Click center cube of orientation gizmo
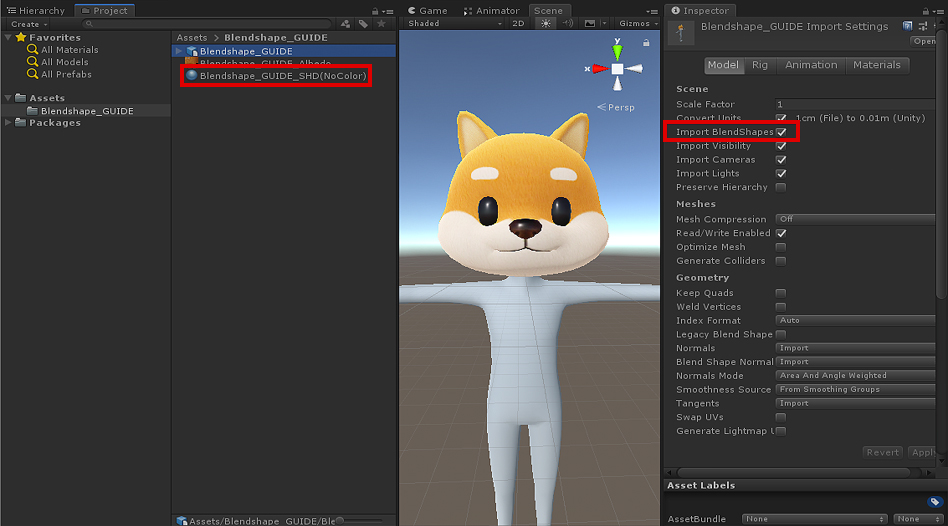Viewport: 948px width, 526px height. [617, 69]
